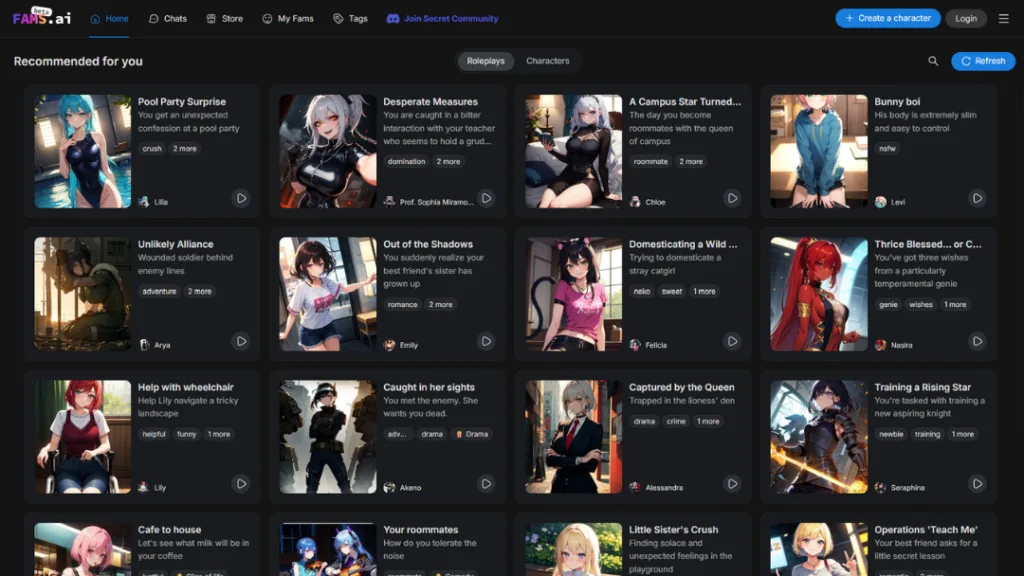Click Create a character button
The height and width of the screenshot is (576, 1024).
[888, 18]
